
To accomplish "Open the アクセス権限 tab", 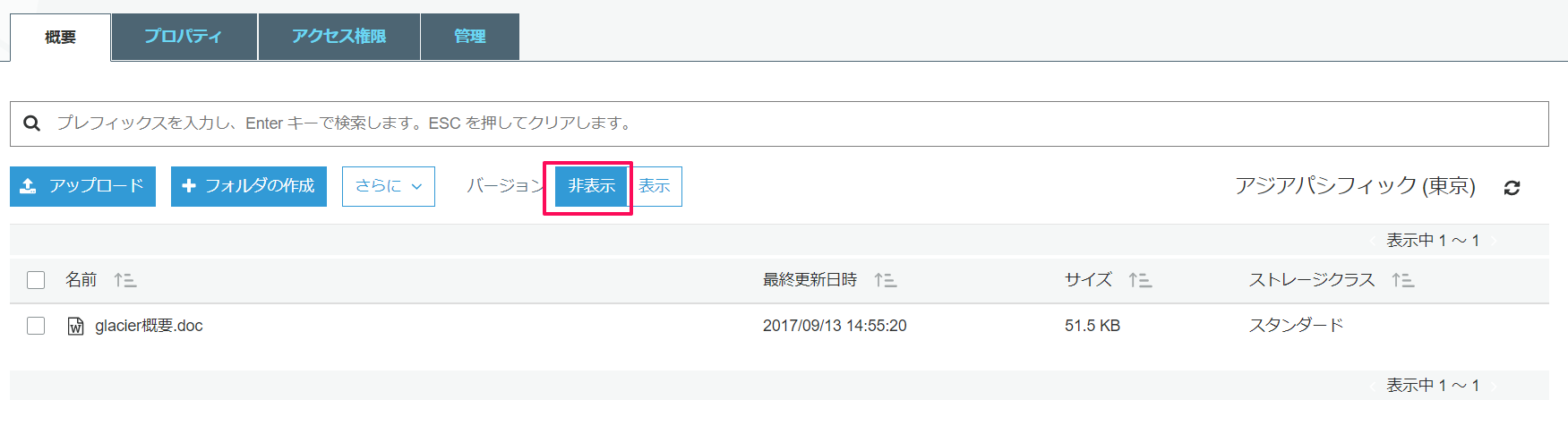I will tap(338, 37).
